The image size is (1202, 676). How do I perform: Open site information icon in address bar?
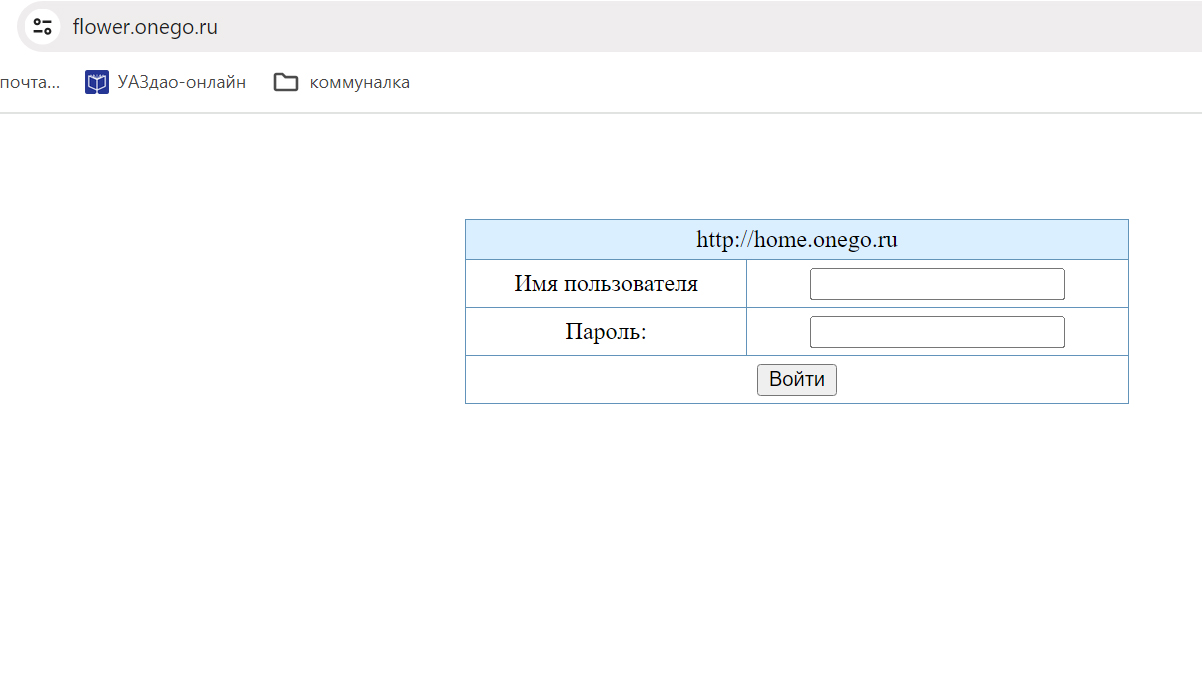[x=42, y=27]
